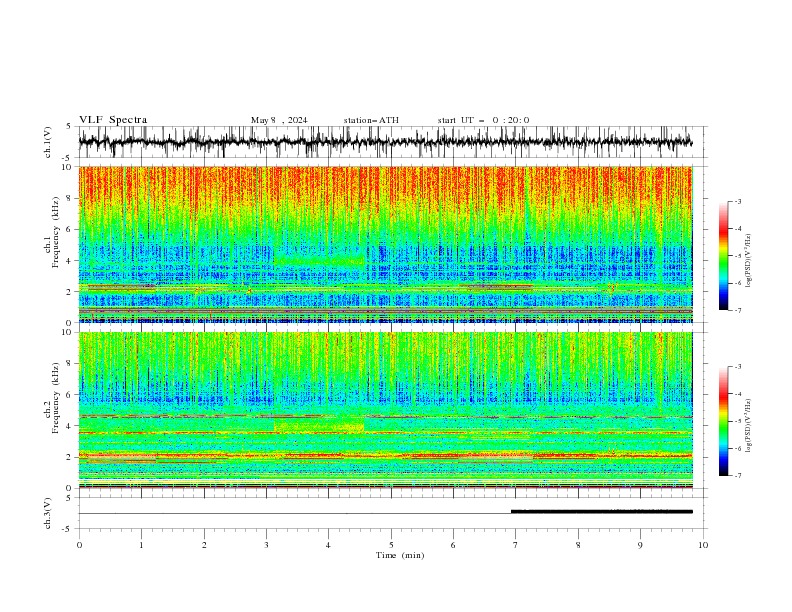Click the time axis tick label "3"

click(x=266, y=545)
